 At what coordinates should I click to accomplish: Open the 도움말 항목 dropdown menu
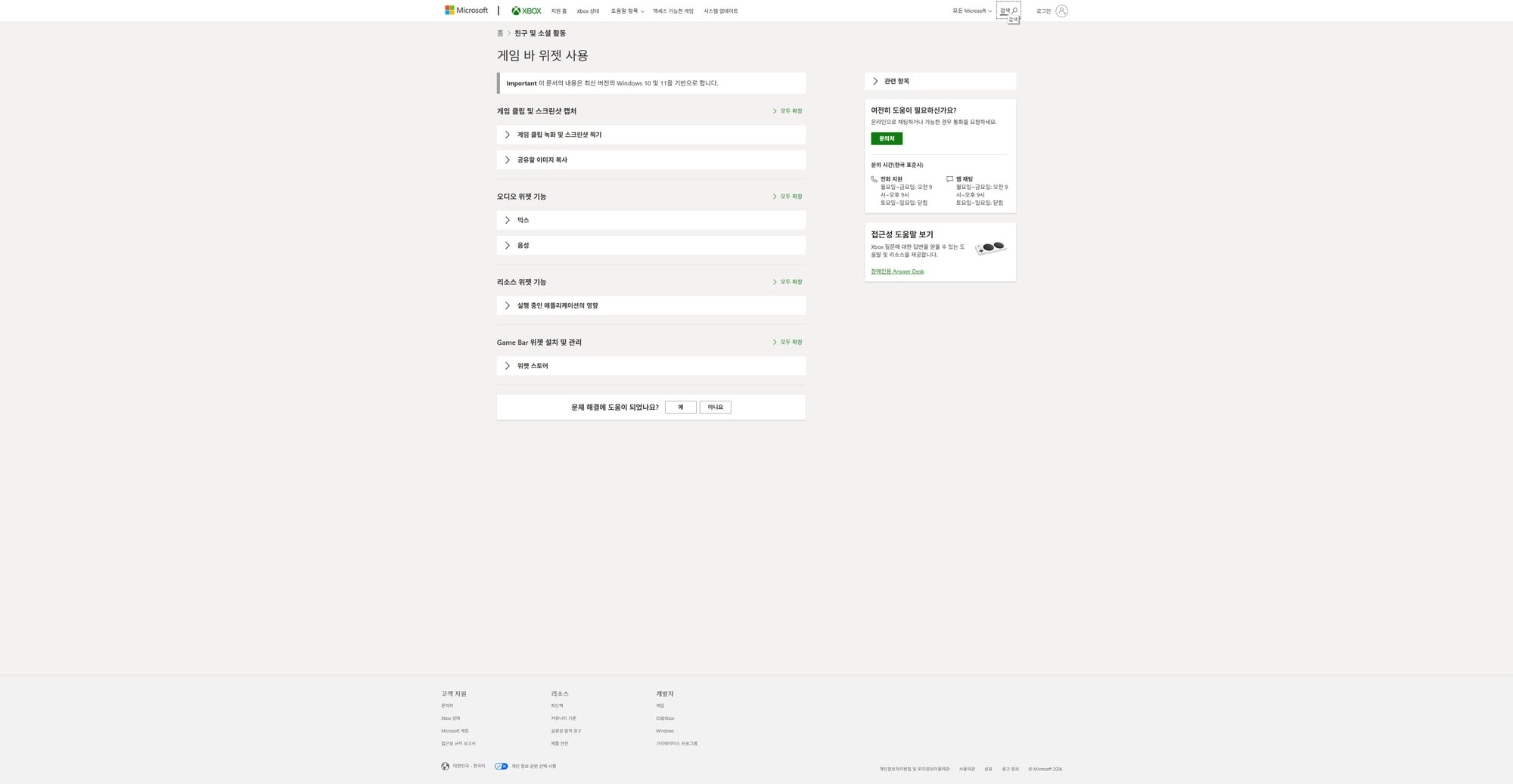627,11
